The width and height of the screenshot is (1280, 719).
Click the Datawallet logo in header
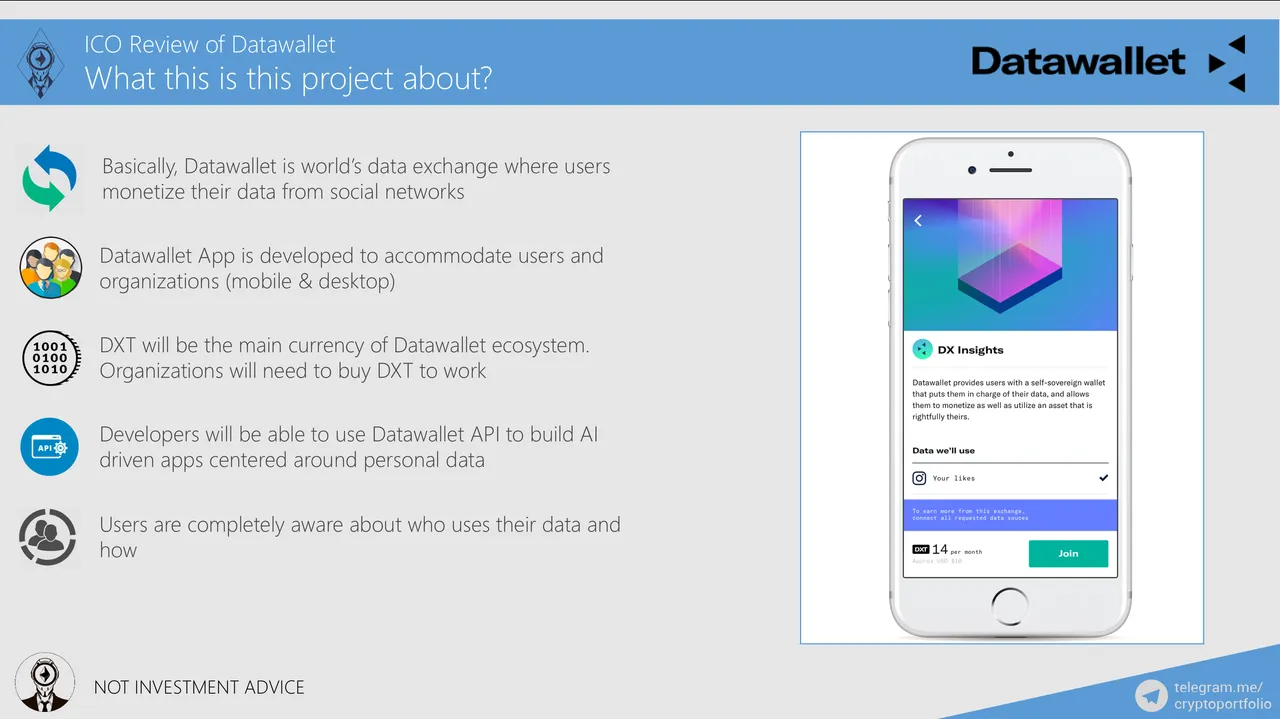(1108, 62)
